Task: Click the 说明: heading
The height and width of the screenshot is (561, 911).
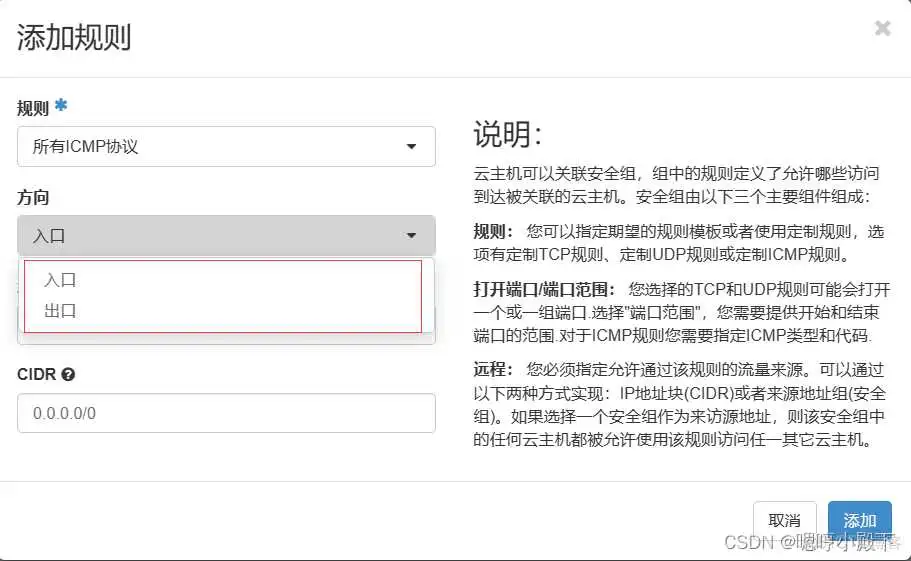Action: coord(508,134)
